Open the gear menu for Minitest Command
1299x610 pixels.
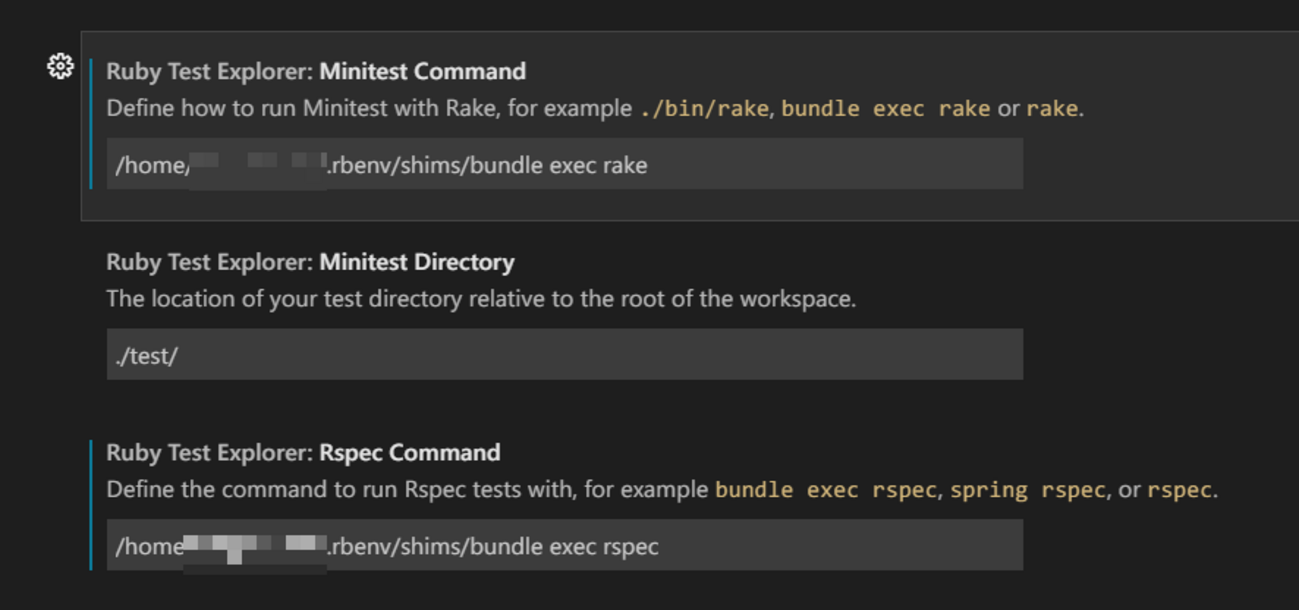[60, 67]
